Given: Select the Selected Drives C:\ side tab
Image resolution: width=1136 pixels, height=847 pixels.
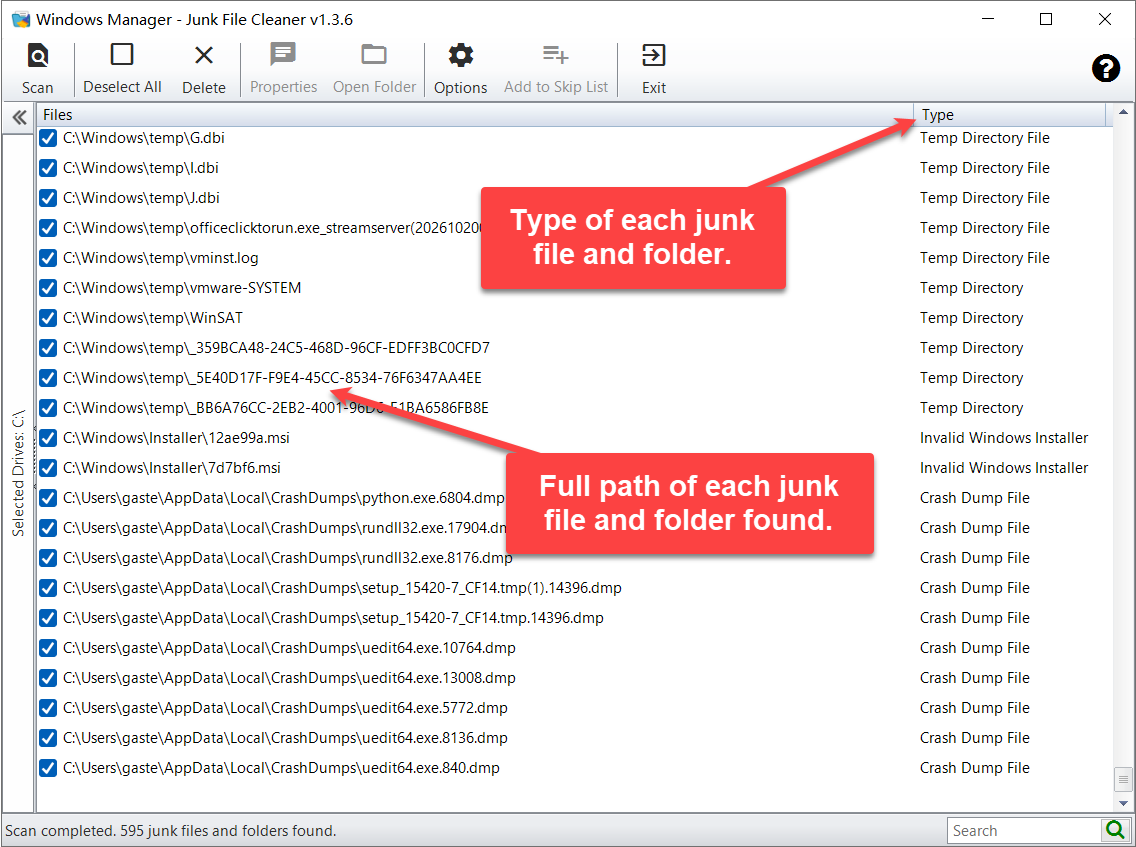Looking at the screenshot, I should pyautogui.click(x=18, y=473).
